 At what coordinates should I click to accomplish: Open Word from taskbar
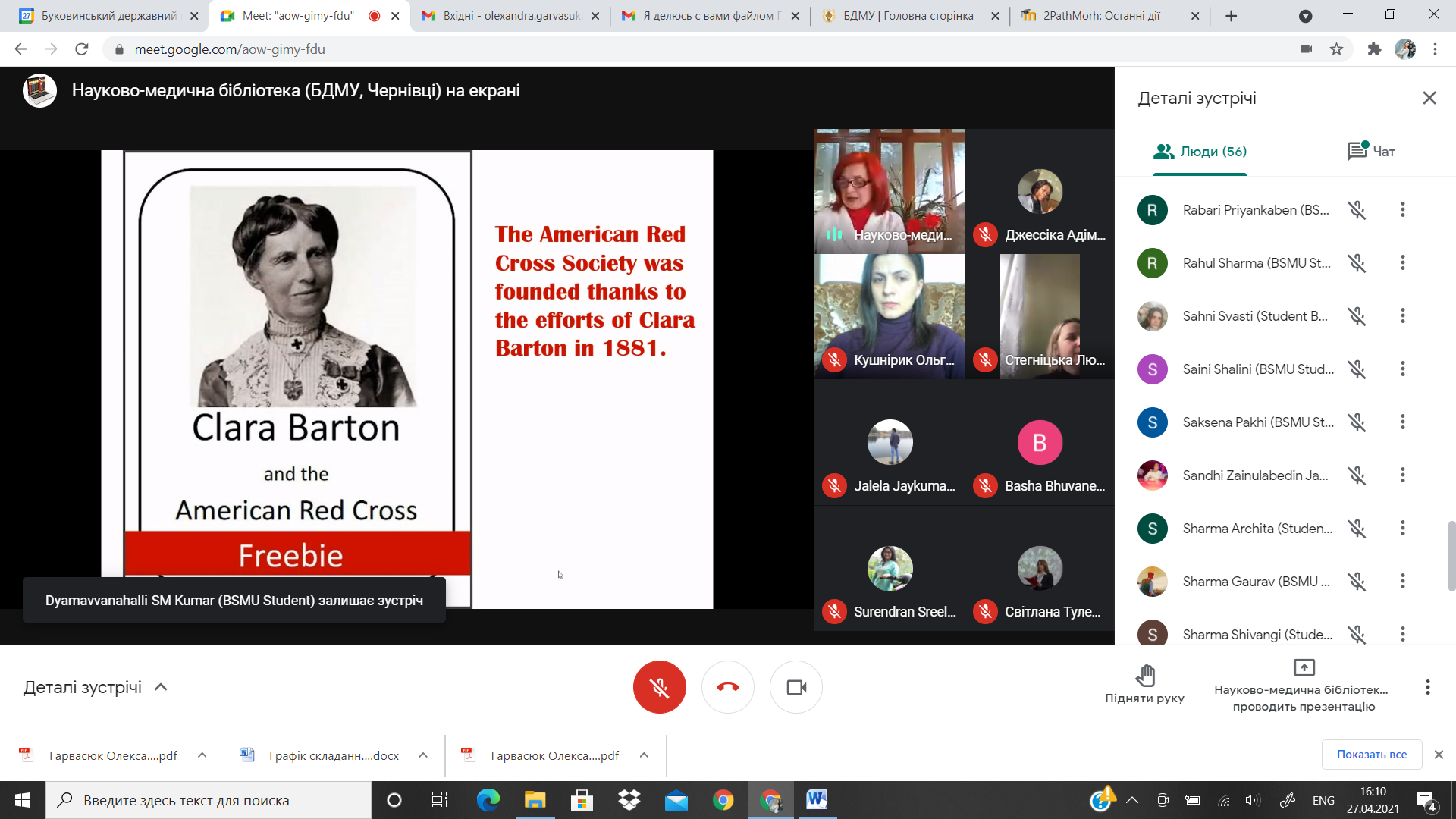click(817, 800)
